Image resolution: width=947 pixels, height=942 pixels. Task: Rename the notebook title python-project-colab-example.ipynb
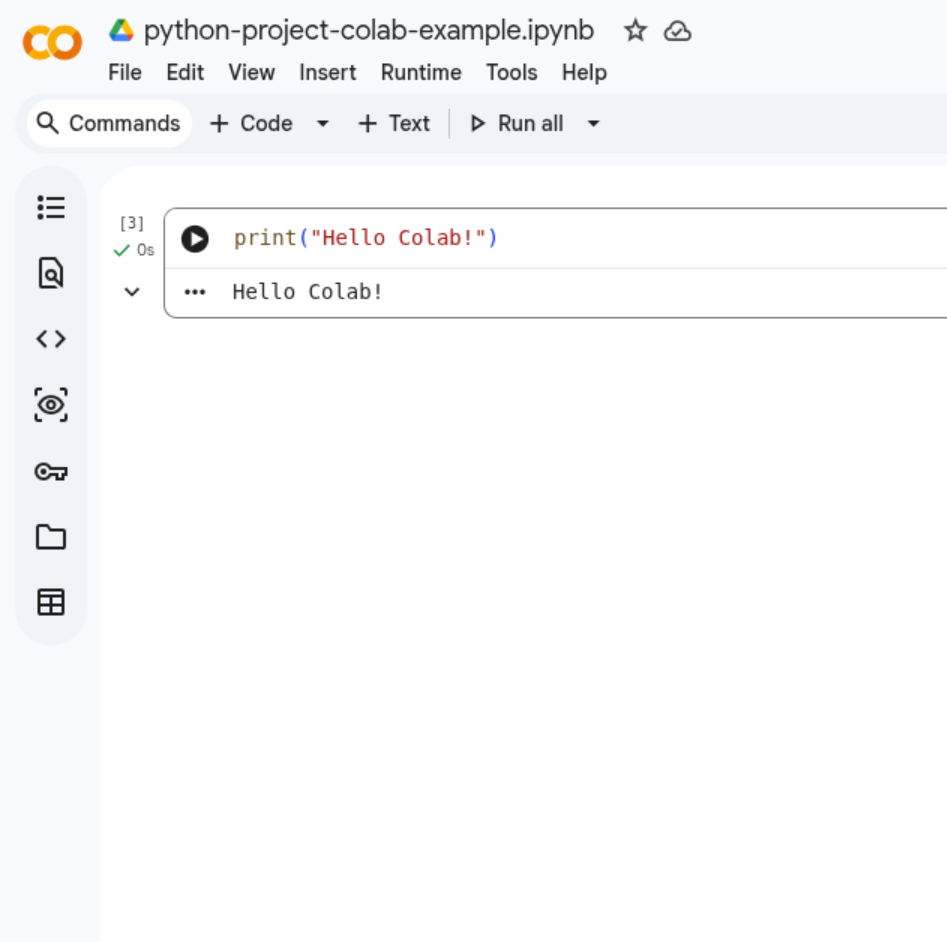click(369, 30)
